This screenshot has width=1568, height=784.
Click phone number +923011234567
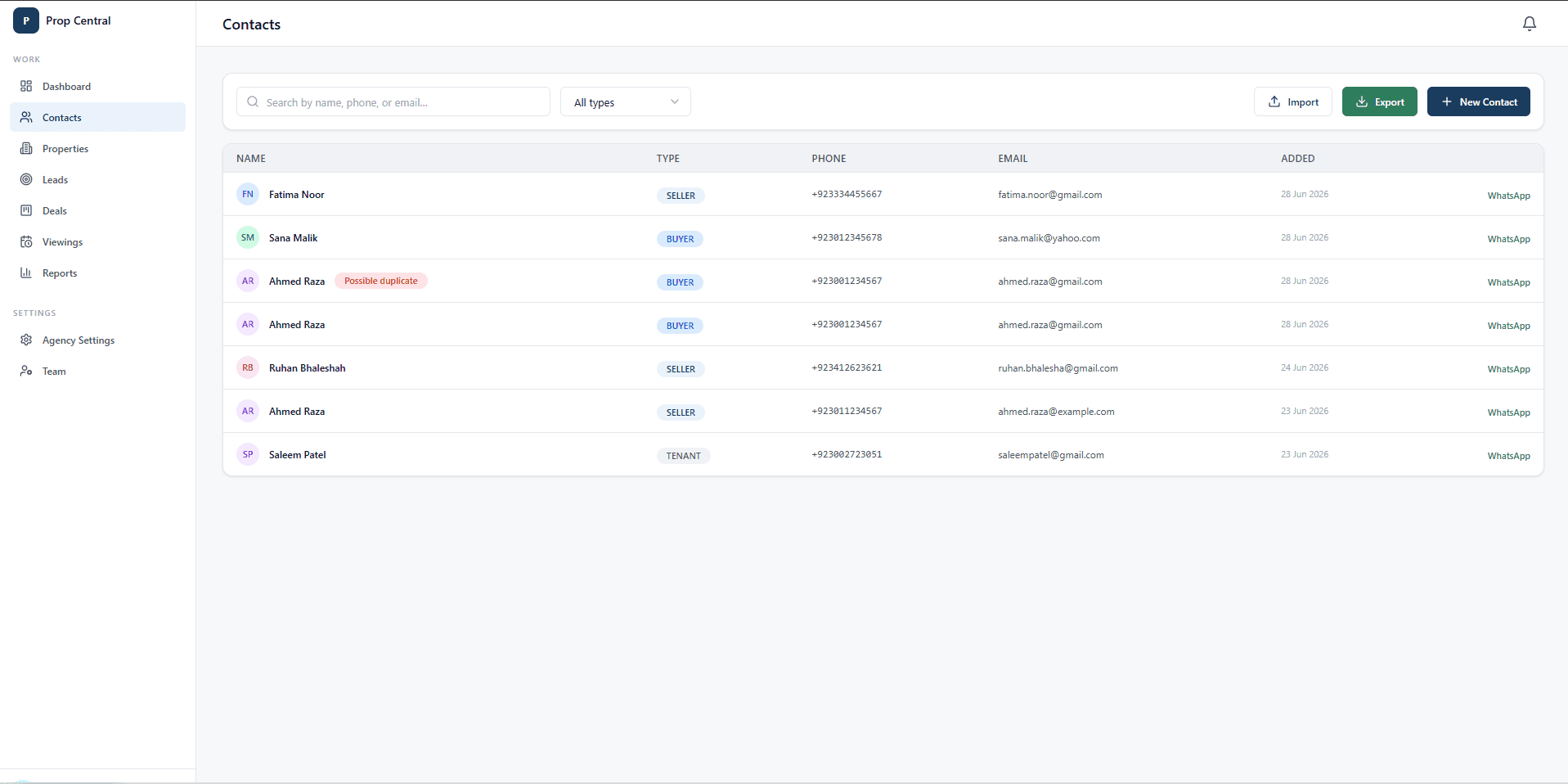[847, 411]
